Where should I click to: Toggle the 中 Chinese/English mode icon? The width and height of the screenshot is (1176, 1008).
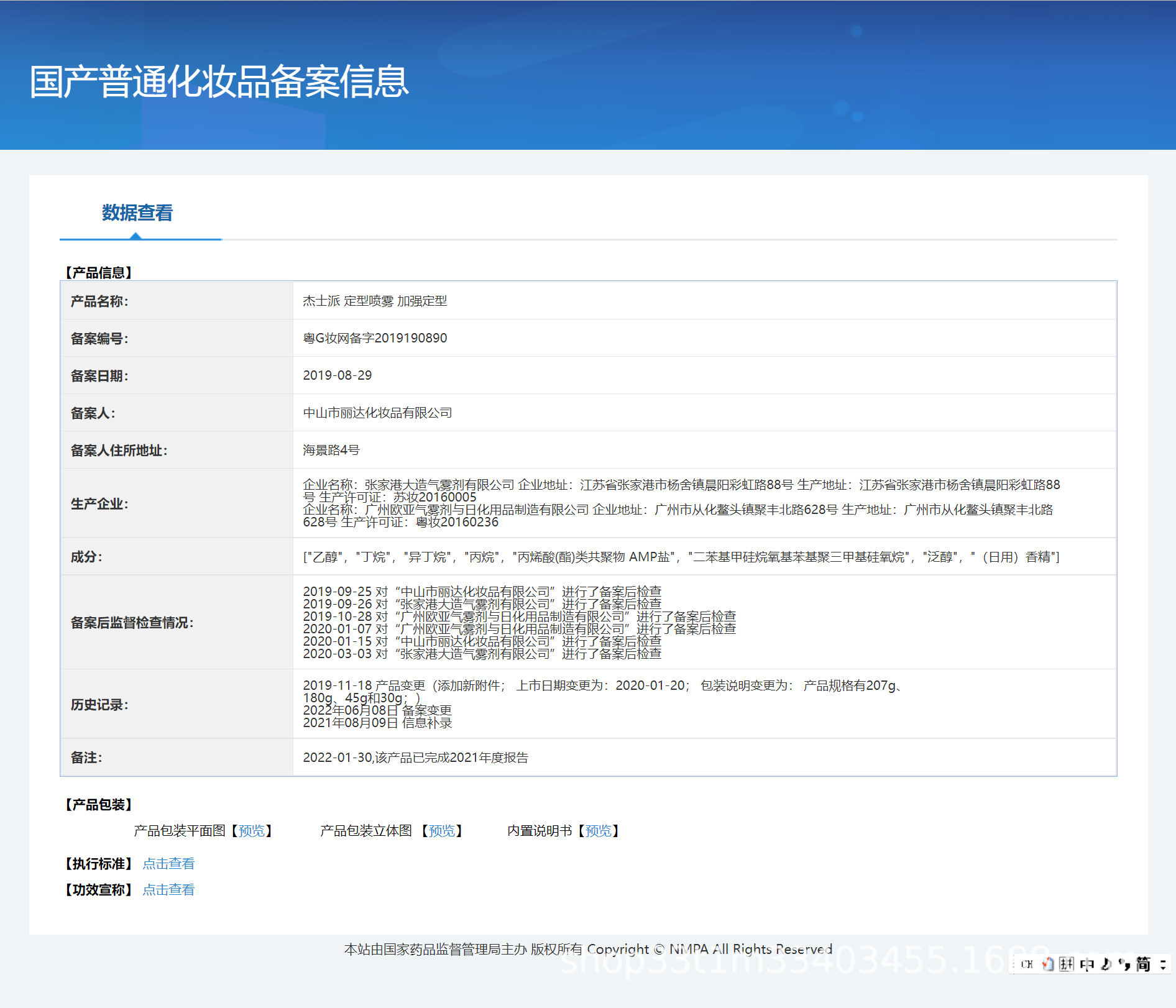1086,964
